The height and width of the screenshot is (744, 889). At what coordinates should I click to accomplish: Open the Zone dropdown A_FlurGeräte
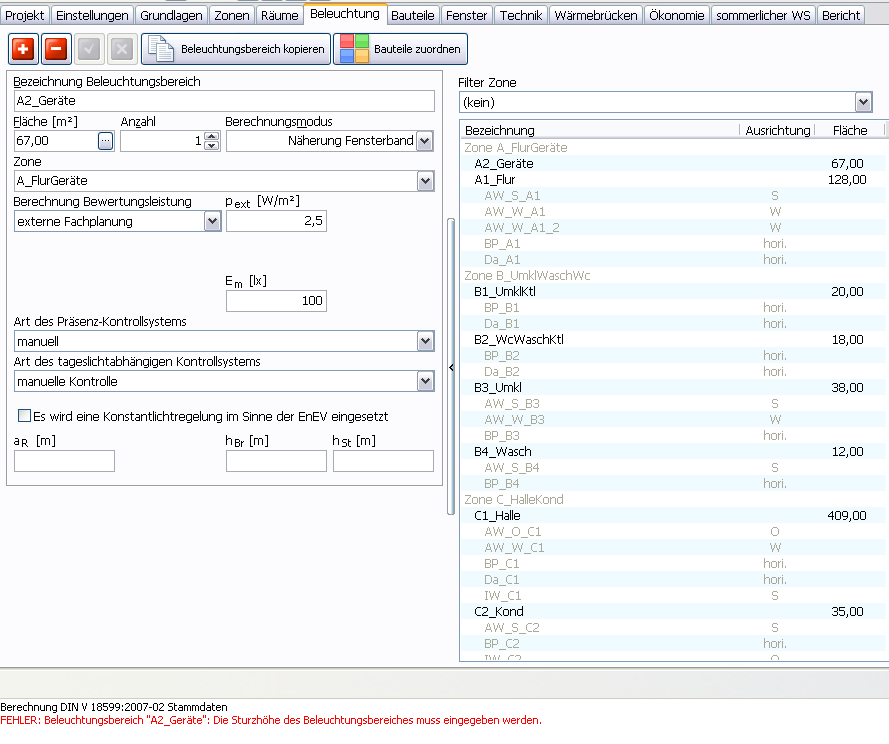(425, 181)
